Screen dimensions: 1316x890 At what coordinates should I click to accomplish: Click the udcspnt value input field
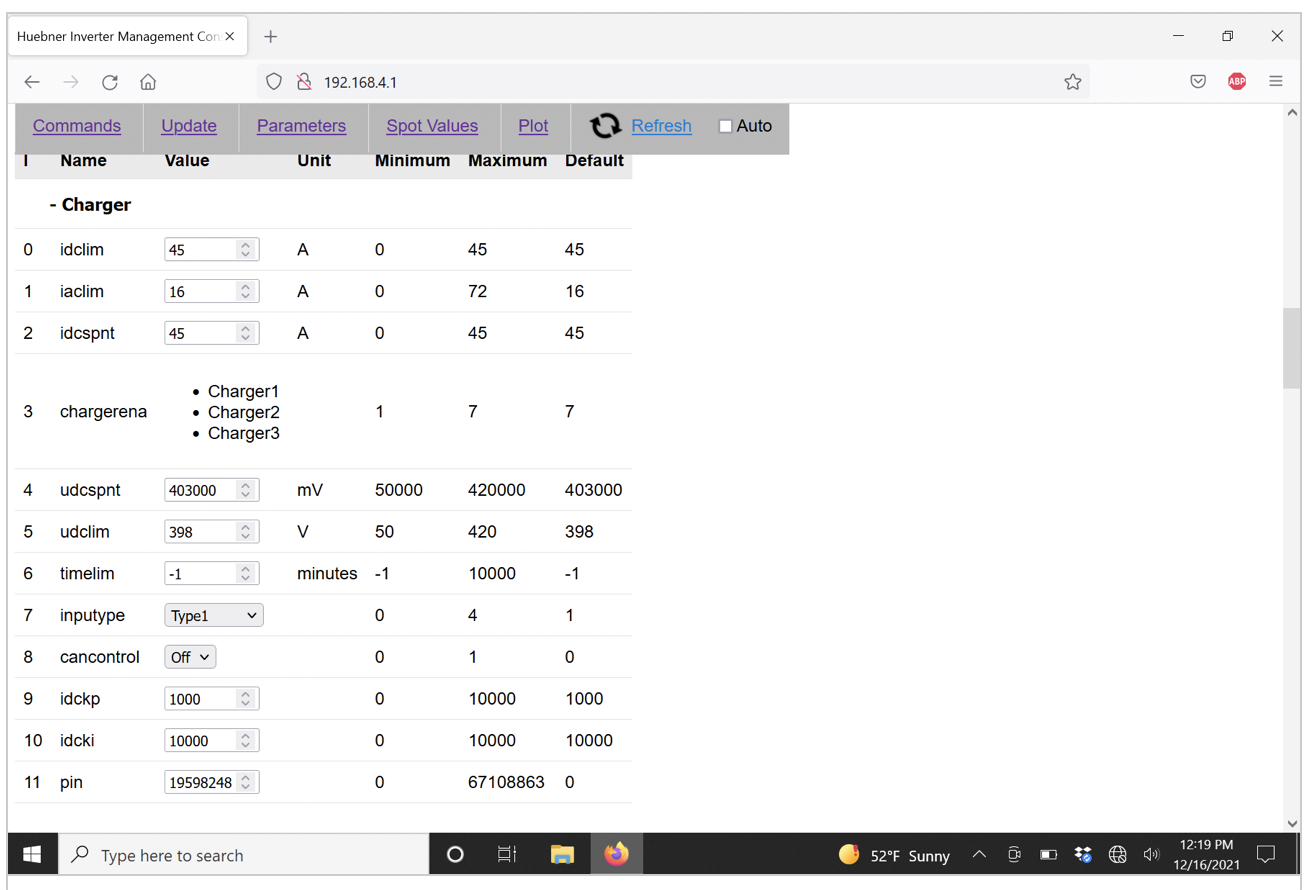[x=201, y=491]
